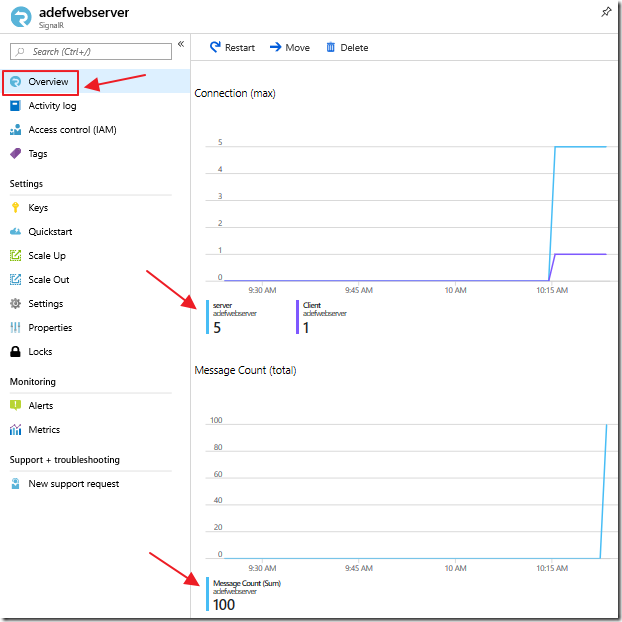The height and width of the screenshot is (622, 622).
Task: Click the purple Client legend color bar
Action: pos(298,317)
